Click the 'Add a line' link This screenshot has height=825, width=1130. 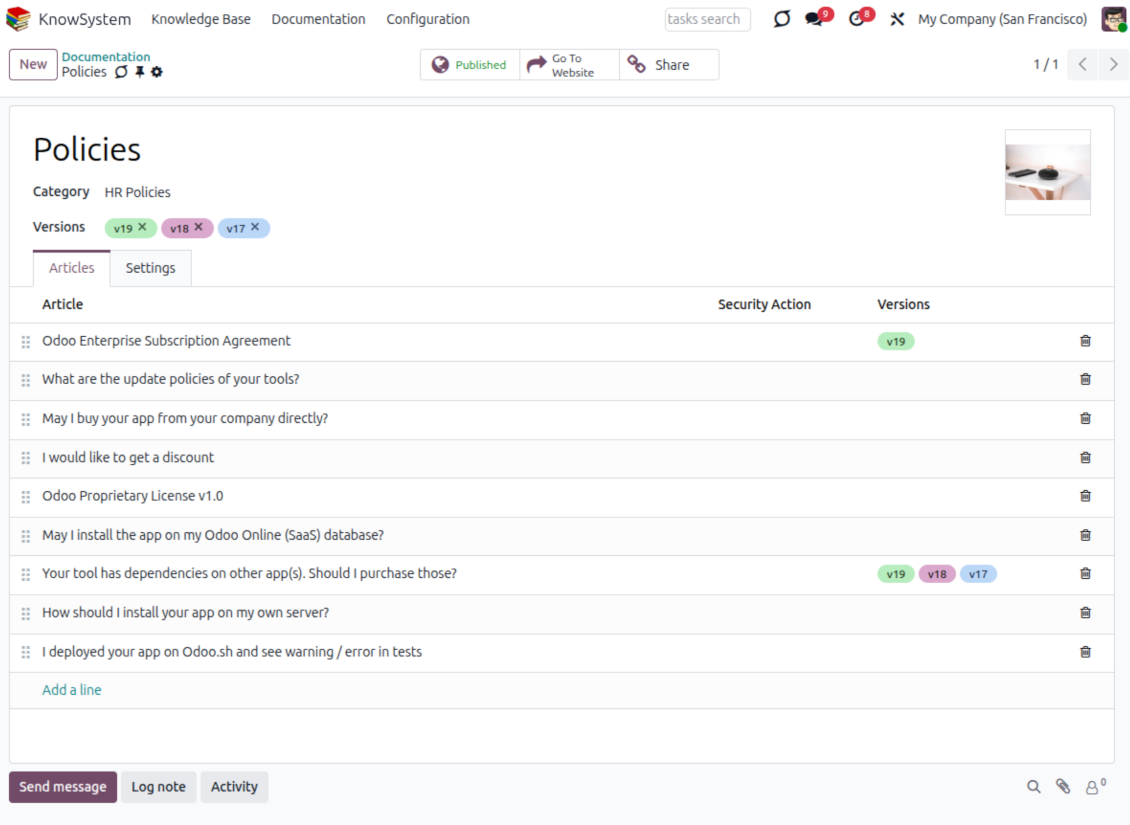[x=72, y=690]
